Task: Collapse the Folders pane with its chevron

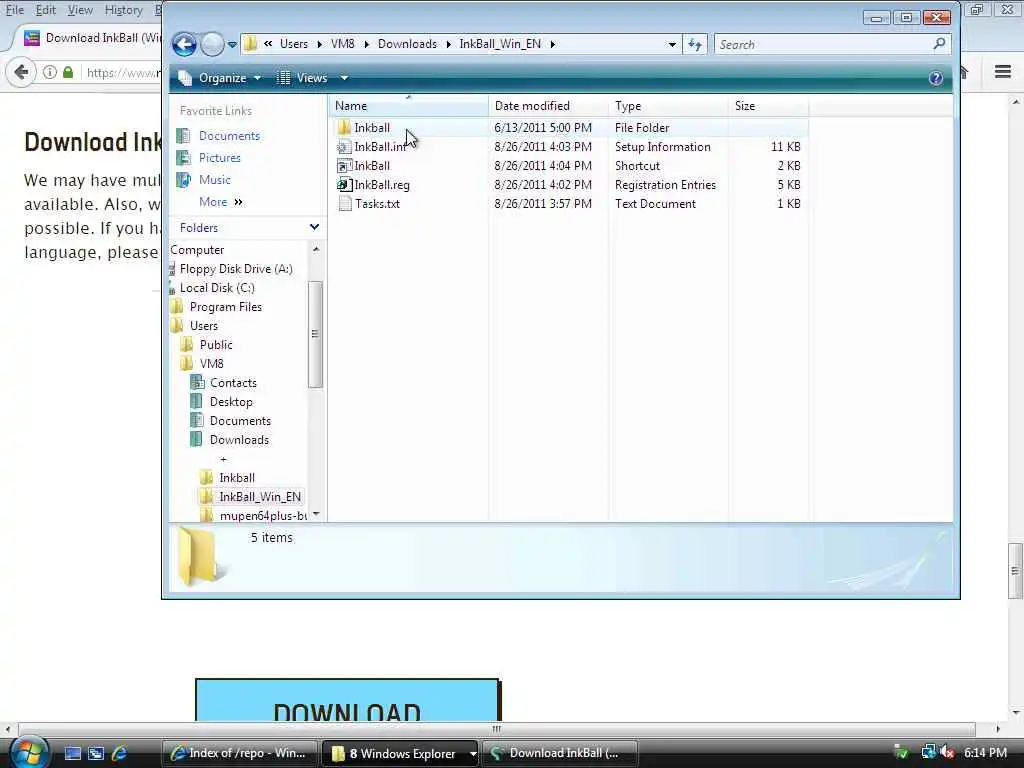Action: click(x=315, y=227)
